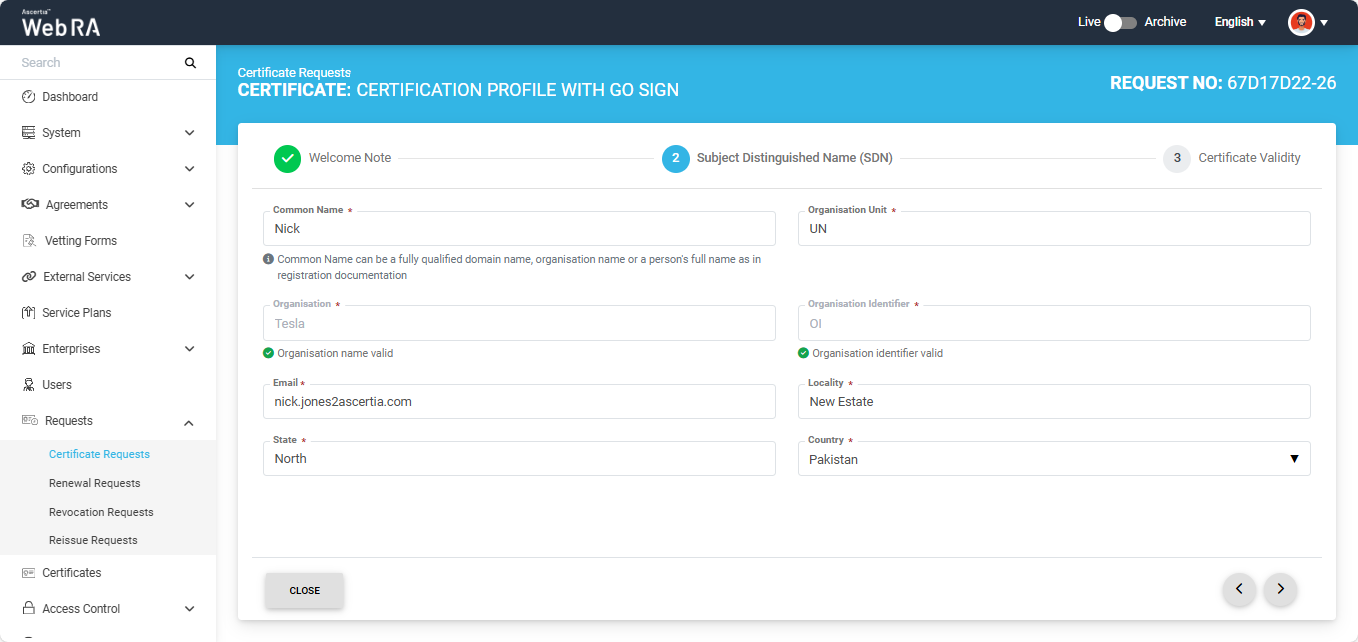Go back with the left arrow button
The width and height of the screenshot is (1358, 642).
pyautogui.click(x=1239, y=590)
